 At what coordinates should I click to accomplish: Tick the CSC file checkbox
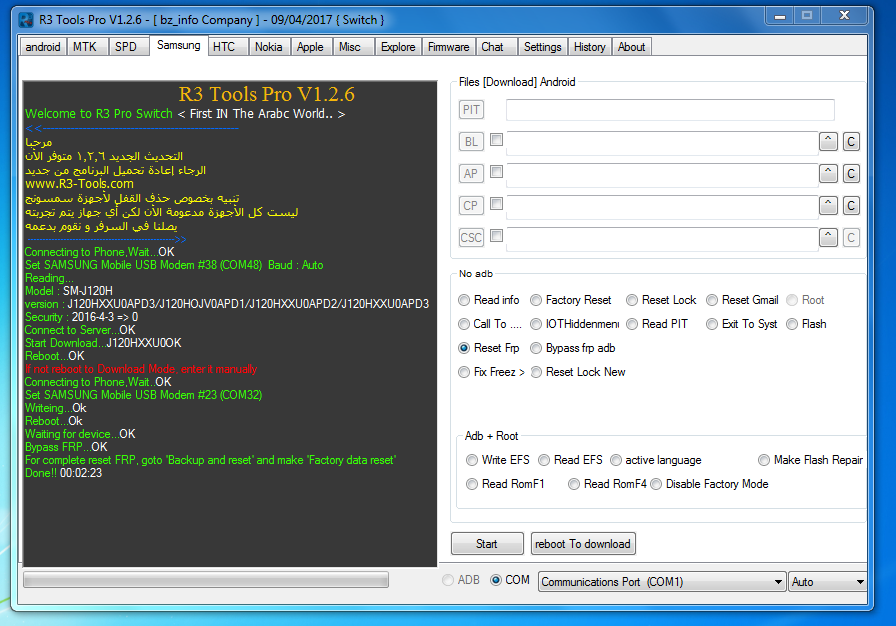pyautogui.click(x=497, y=235)
